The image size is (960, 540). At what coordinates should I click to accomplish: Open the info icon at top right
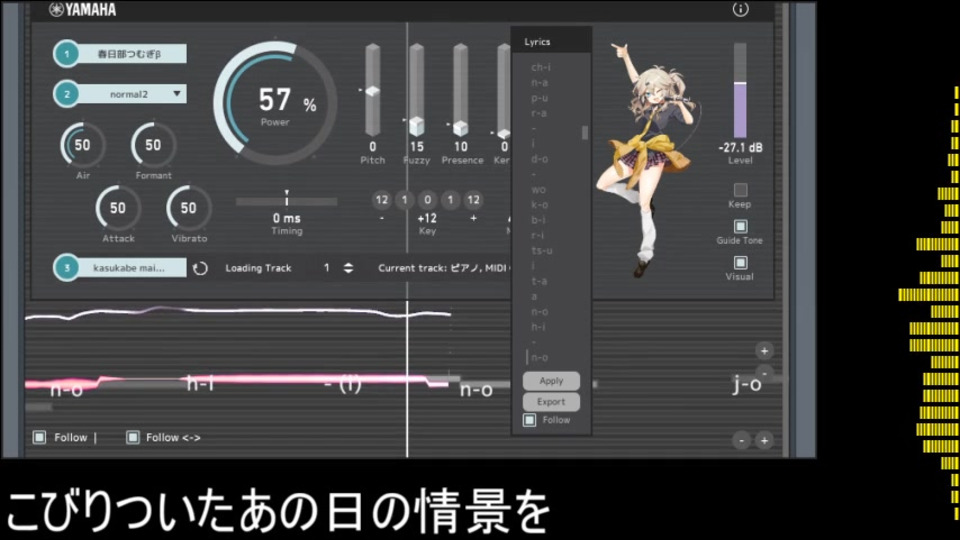(x=740, y=9)
